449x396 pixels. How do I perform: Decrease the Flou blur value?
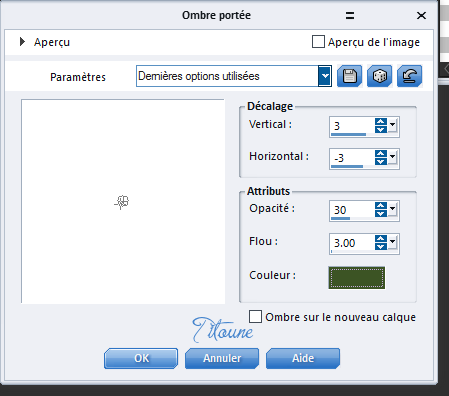click(381, 246)
